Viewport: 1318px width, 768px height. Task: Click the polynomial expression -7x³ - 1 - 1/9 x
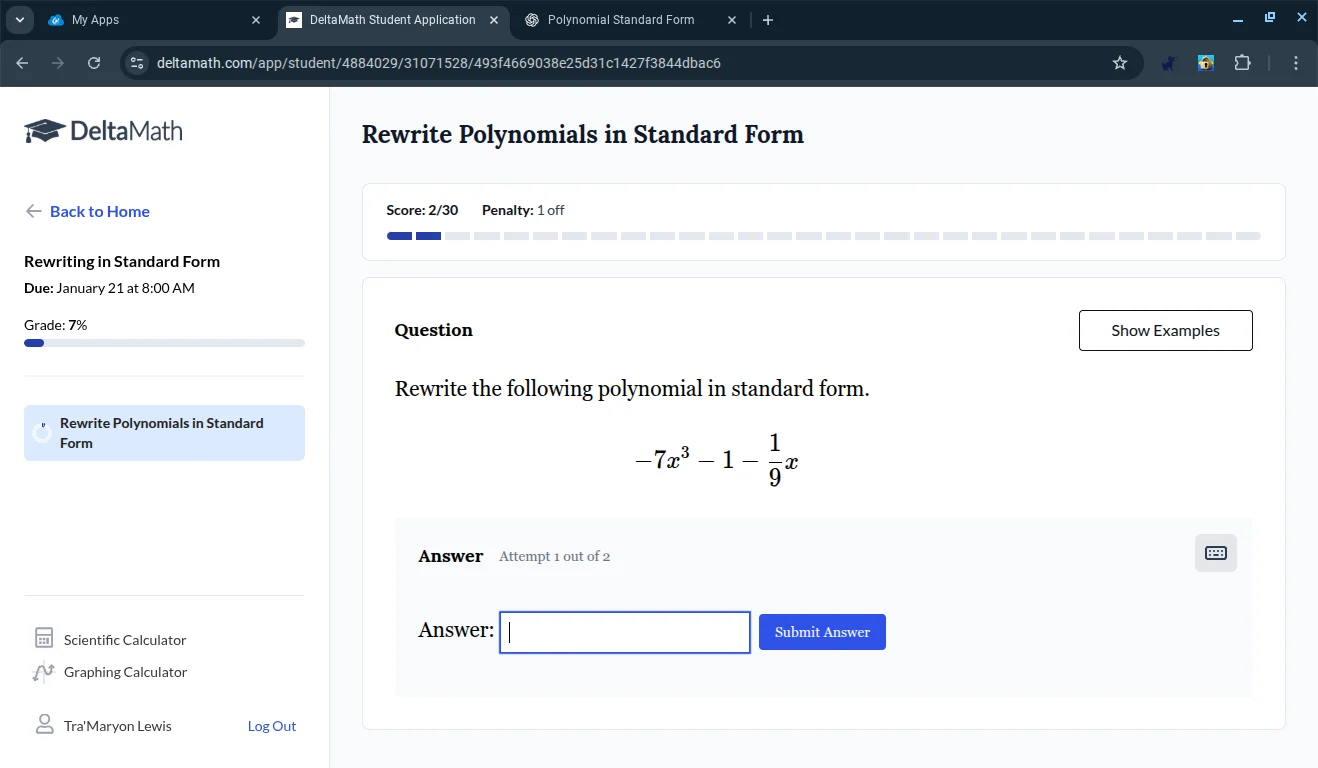(x=717, y=459)
